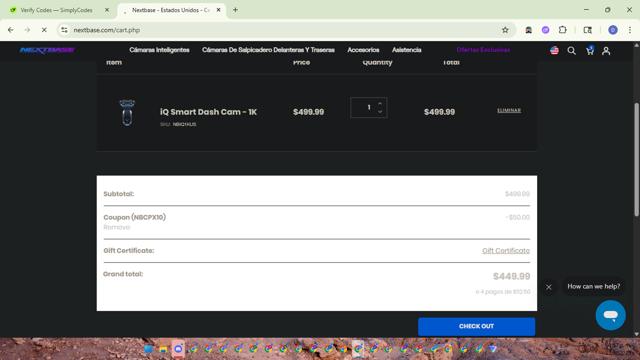This screenshot has width=640, height=360.
Task: Open the side panel icon in Chrome toolbar
Action: point(587,30)
